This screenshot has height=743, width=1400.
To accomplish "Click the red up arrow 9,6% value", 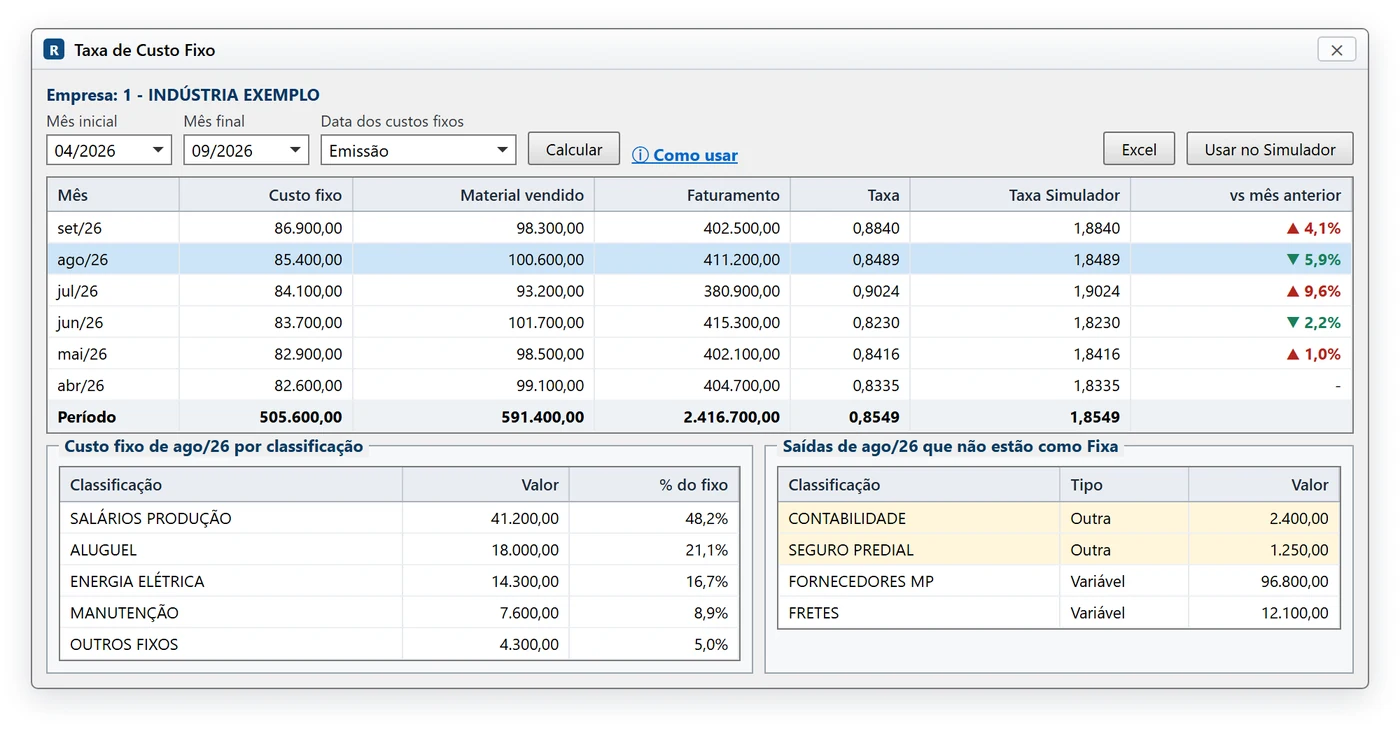I will [1313, 291].
